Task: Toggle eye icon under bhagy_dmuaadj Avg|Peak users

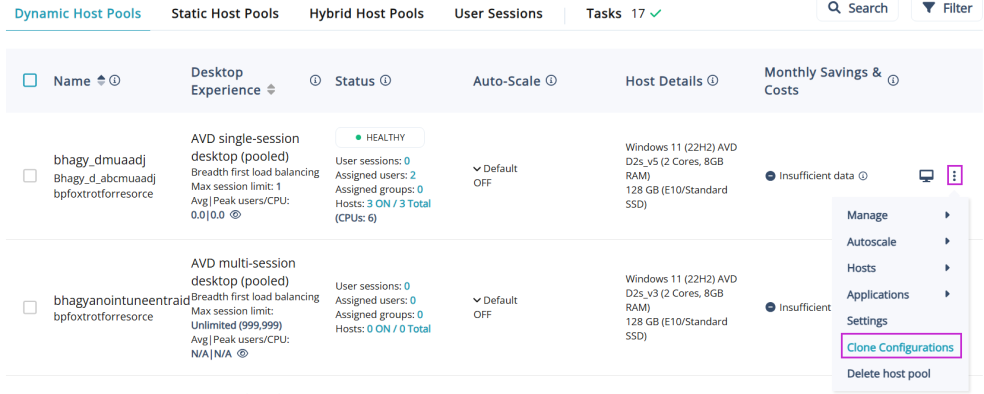Action: [x=235, y=215]
